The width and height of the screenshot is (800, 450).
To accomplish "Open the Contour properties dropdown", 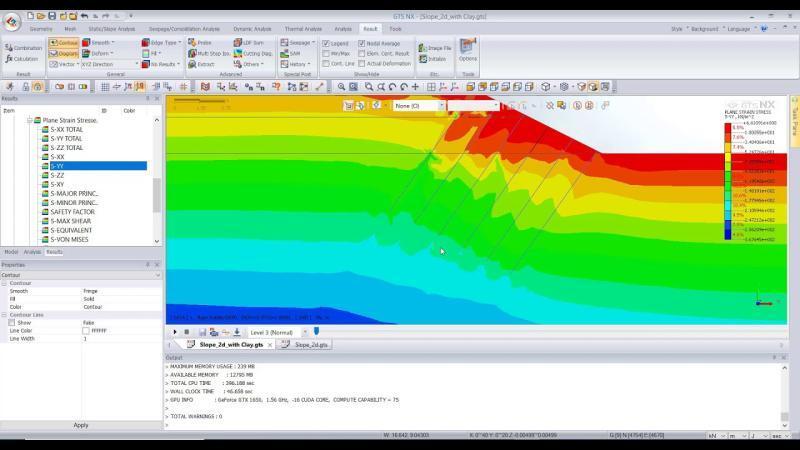I will 81,275.
